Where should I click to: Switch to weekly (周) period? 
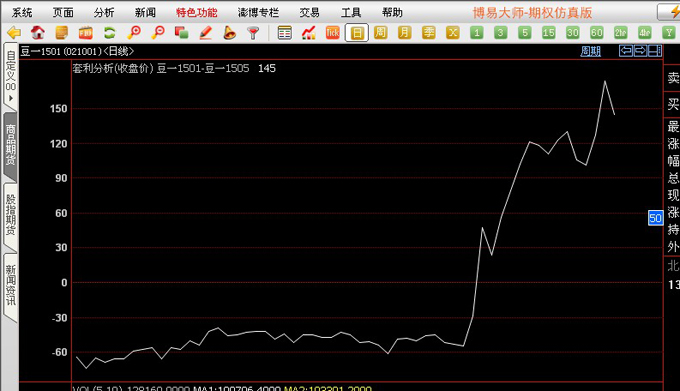pos(380,33)
